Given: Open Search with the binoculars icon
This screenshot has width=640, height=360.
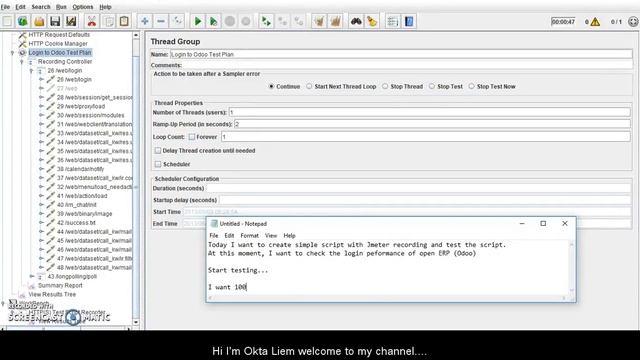Looking at the screenshot, I should (356, 21).
